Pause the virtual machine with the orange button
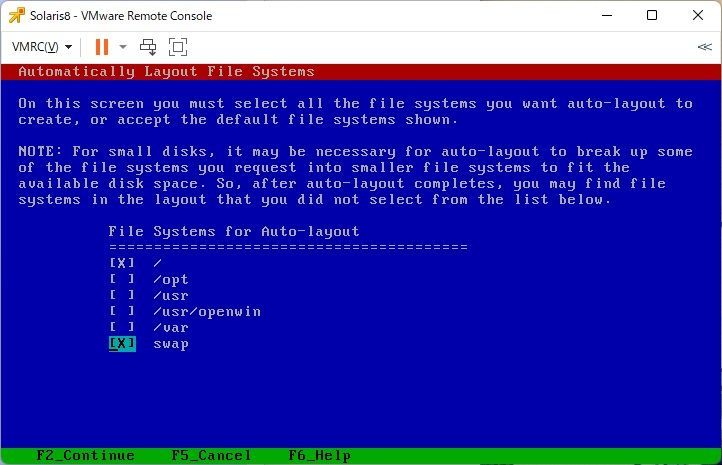 tap(102, 47)
